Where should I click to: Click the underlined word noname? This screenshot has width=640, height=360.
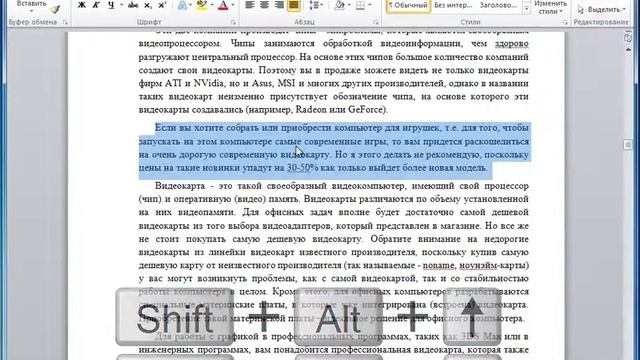click(x=439, y=265)
